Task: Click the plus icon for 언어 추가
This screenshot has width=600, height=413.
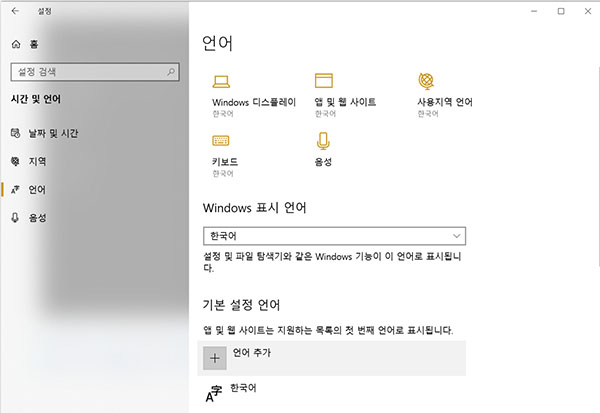Action: pyautogui.click(x=215, y=358)
